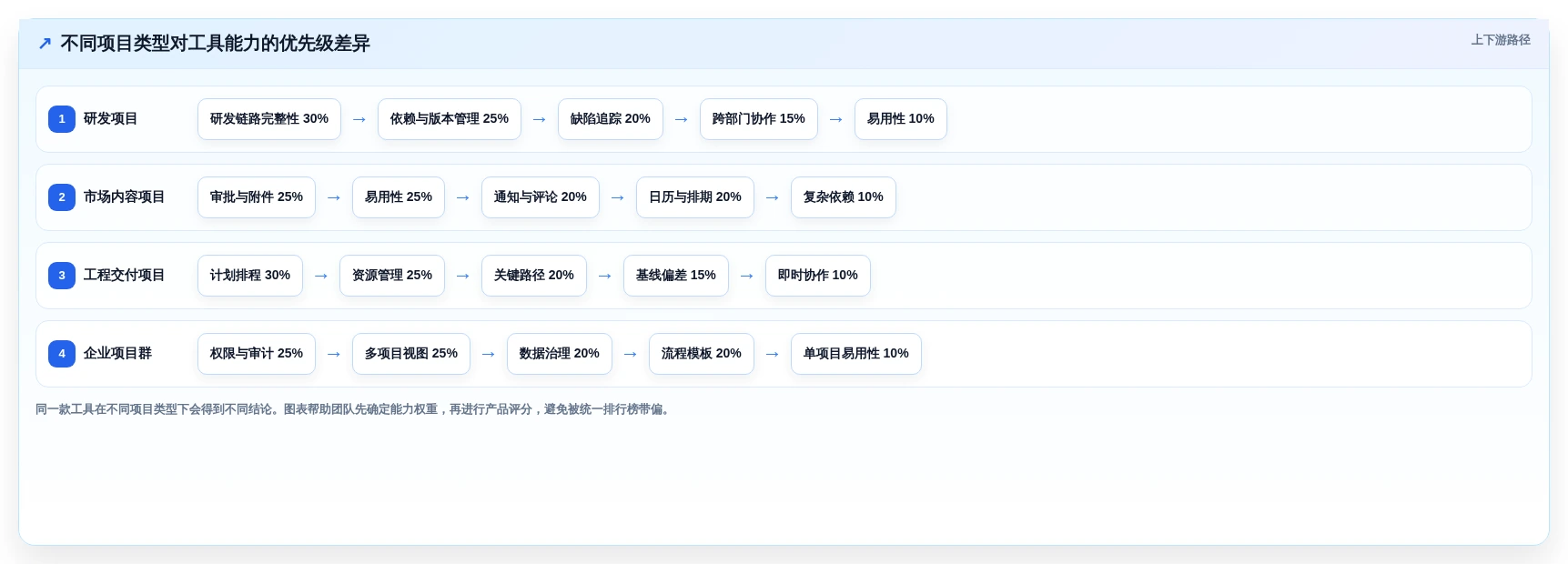1568x564 pixels.
Task: Click the 研发链路完整性 30% chip
Action: [269, 119]
